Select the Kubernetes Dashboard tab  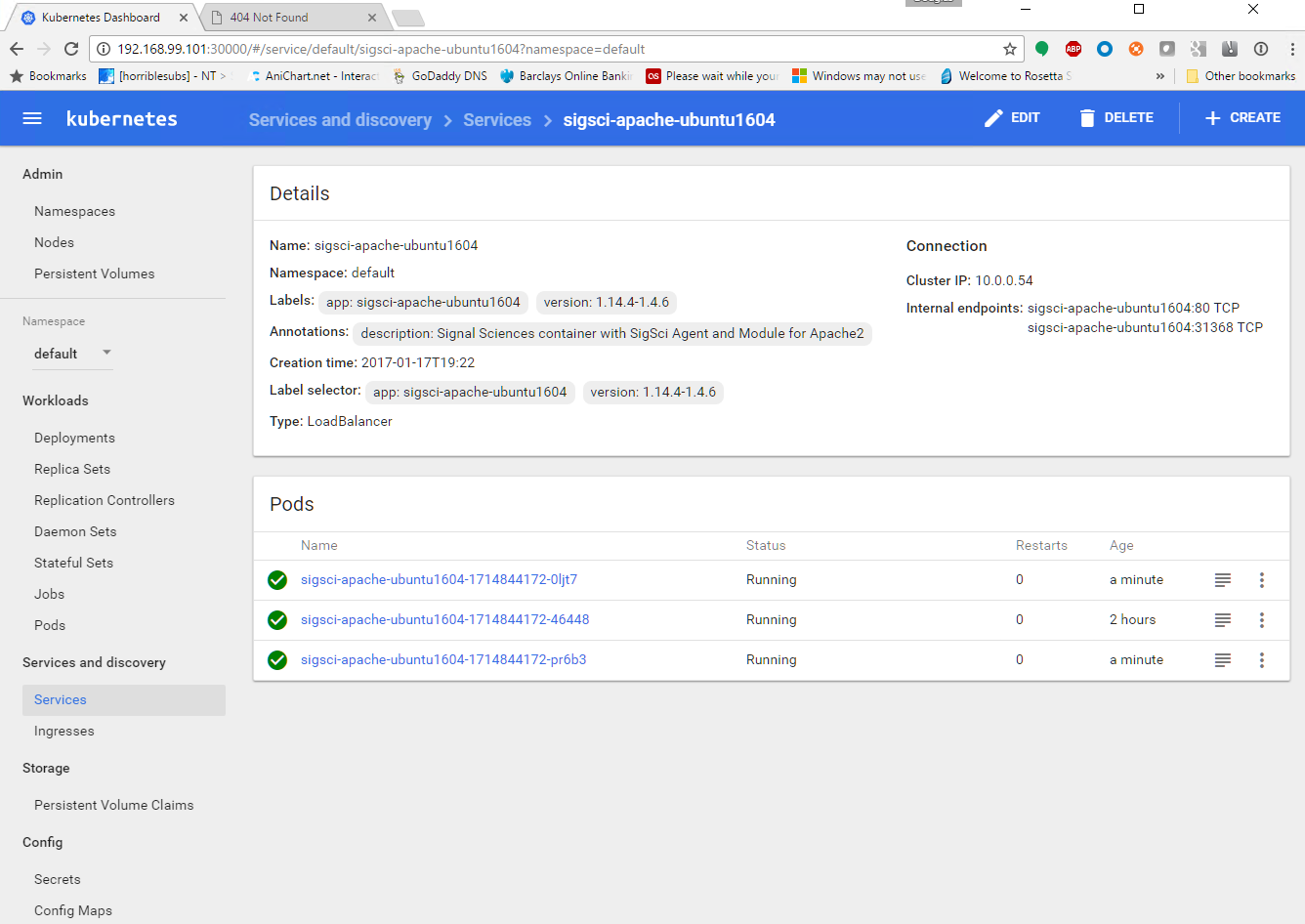(101, 18)
